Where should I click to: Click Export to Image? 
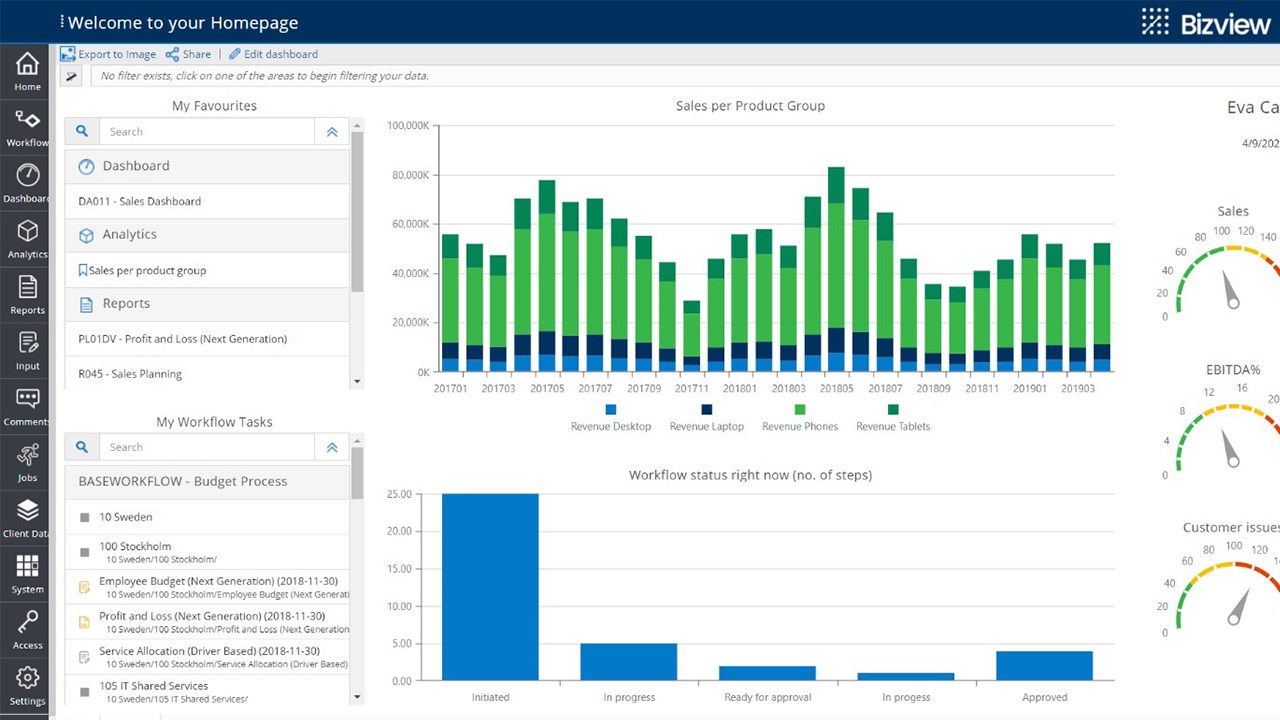pyautogui.click(x=108, y=54)
